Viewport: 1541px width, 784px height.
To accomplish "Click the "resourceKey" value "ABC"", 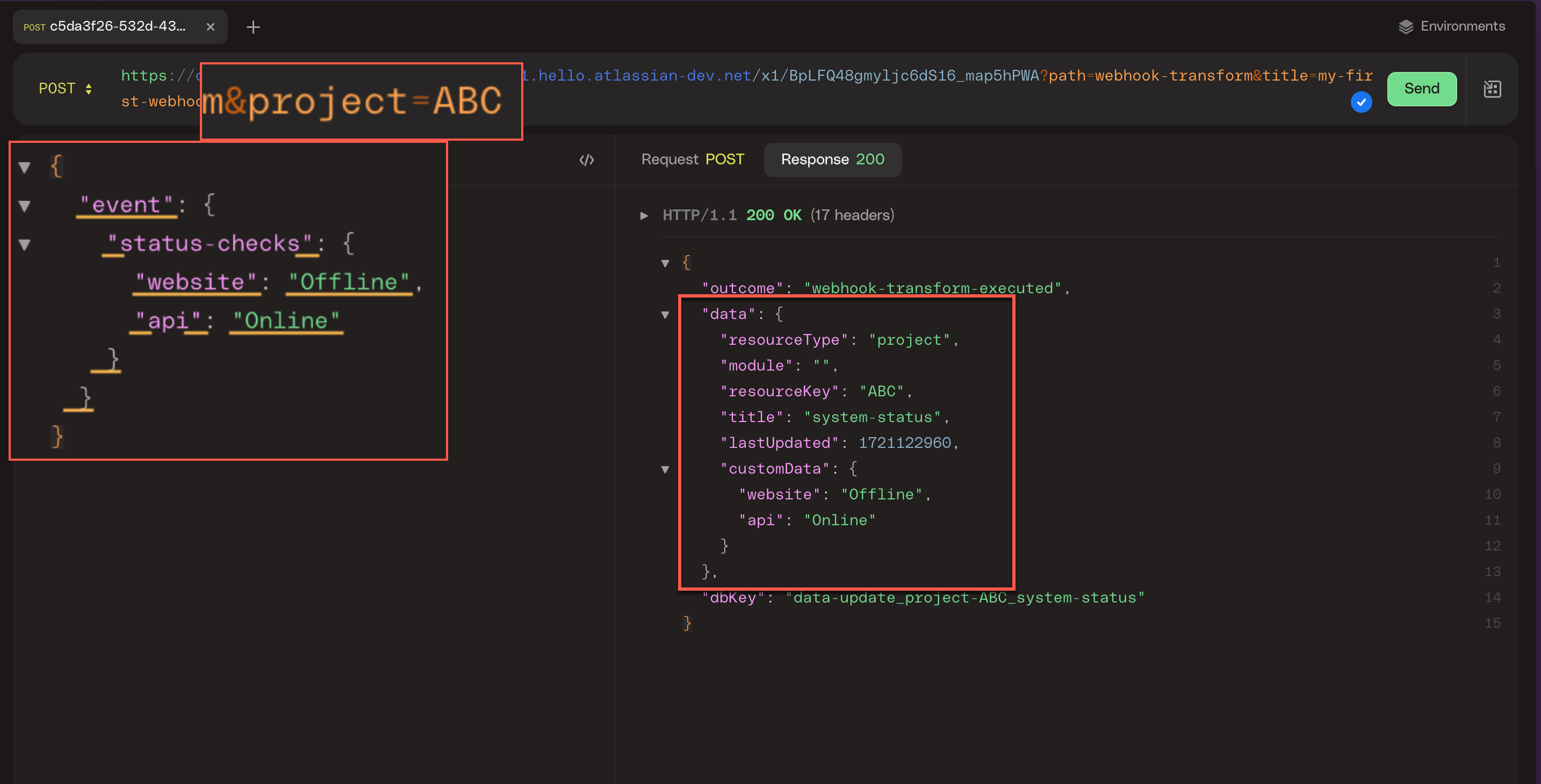I will pyautogui.click(x=881, y=391).
